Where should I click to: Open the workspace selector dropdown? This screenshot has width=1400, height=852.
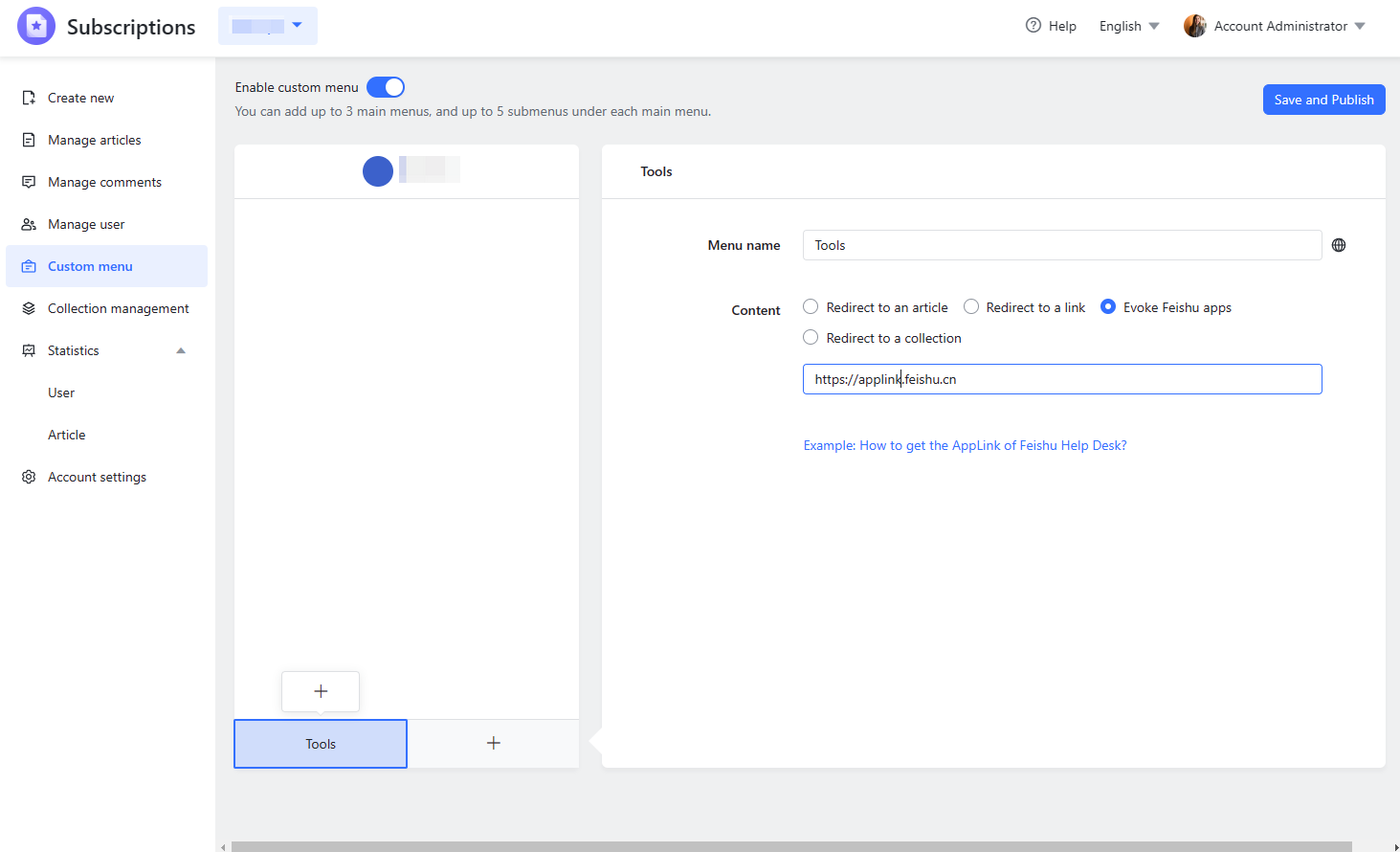click(x=267, y=25)
